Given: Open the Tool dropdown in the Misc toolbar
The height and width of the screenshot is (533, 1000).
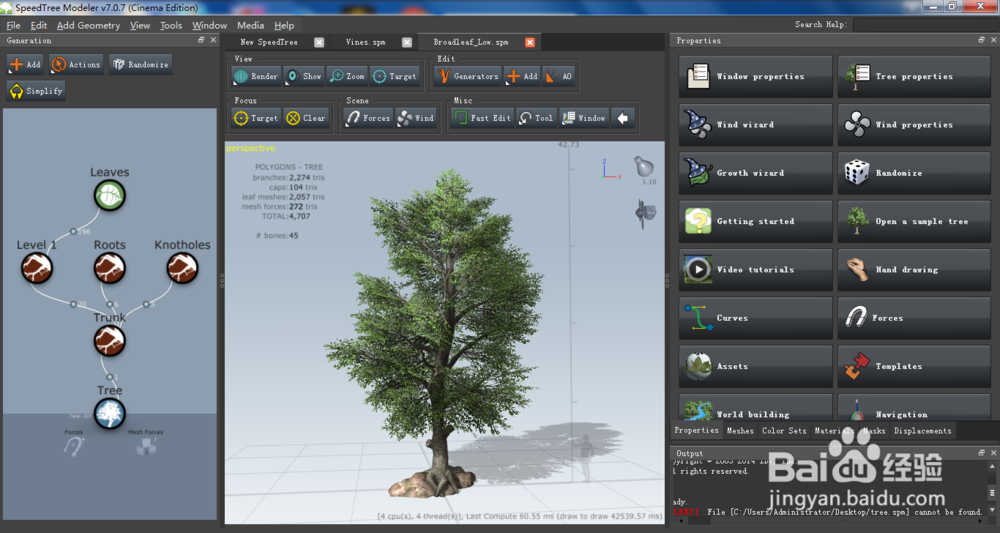Looking at the screenshot, I should click(x=536, y=118).
